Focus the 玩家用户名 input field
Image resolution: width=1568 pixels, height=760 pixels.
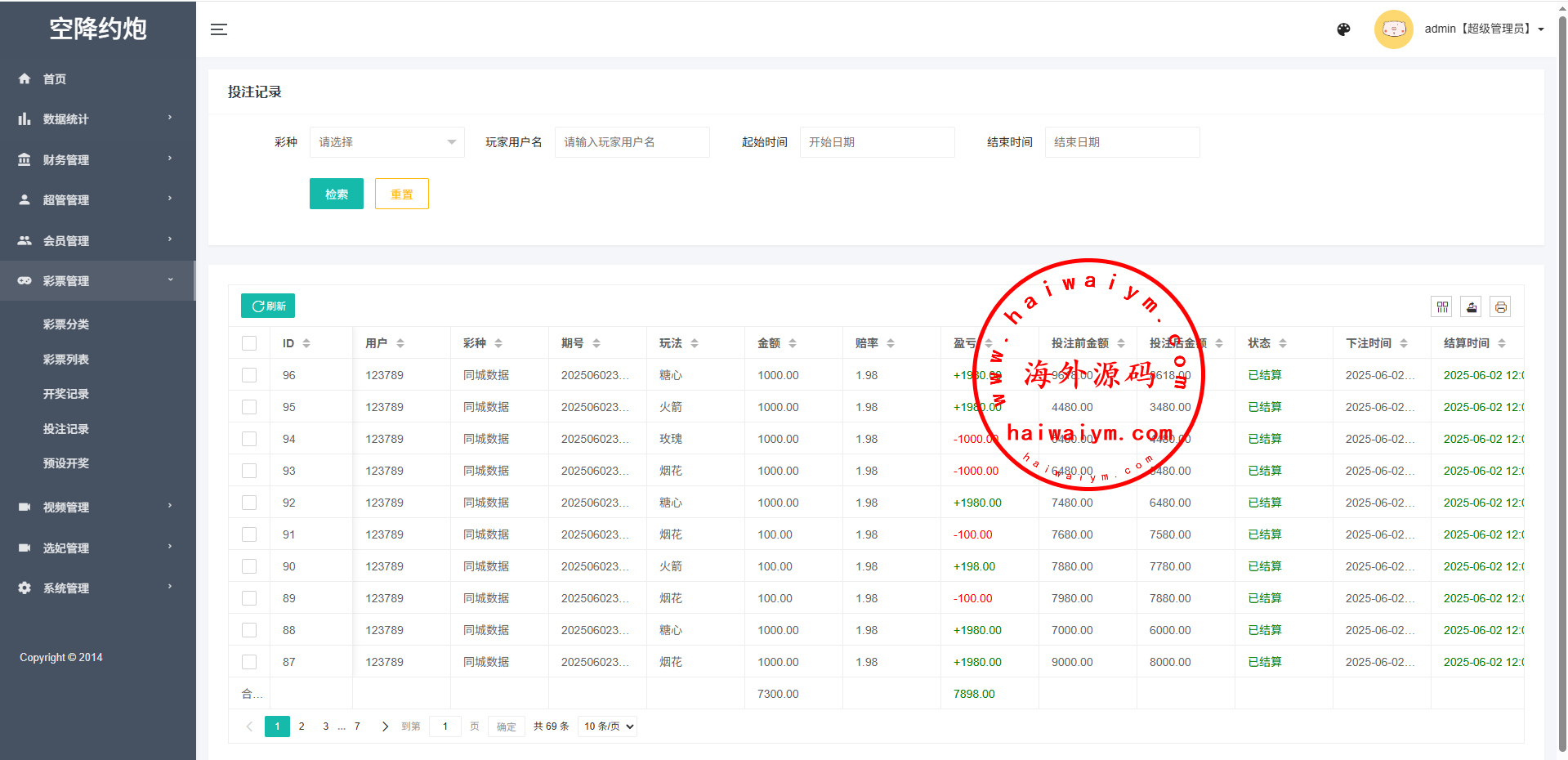[632, 142]
